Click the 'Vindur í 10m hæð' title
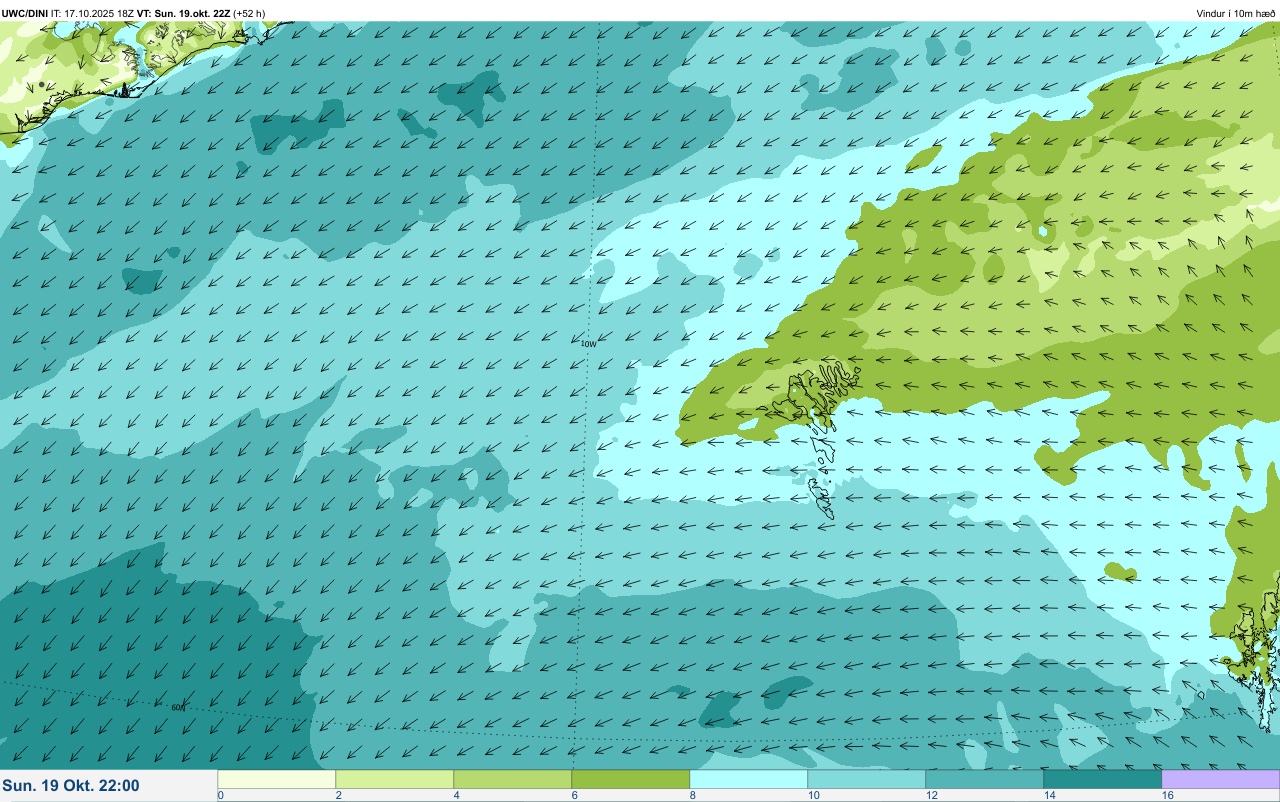This screenshot has width=1280, height=802. pos(1236,13)
